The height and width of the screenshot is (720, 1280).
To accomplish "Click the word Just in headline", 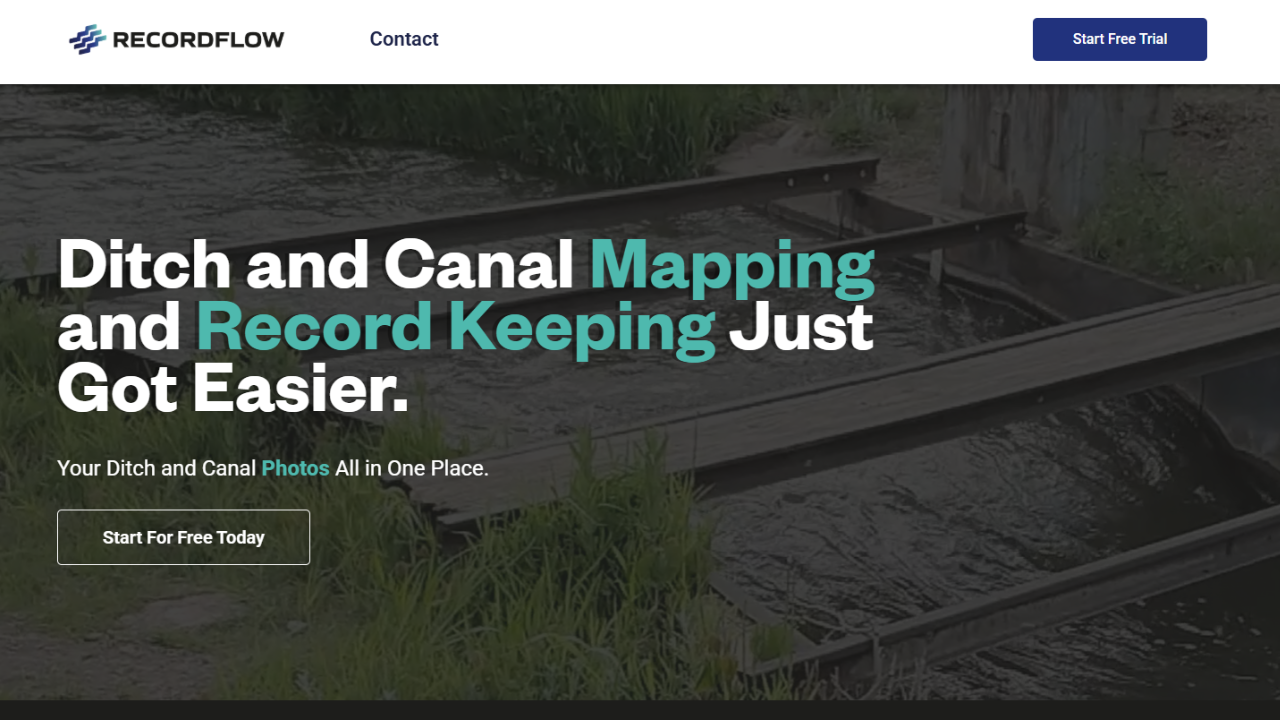I will click(x=801, y=329).
